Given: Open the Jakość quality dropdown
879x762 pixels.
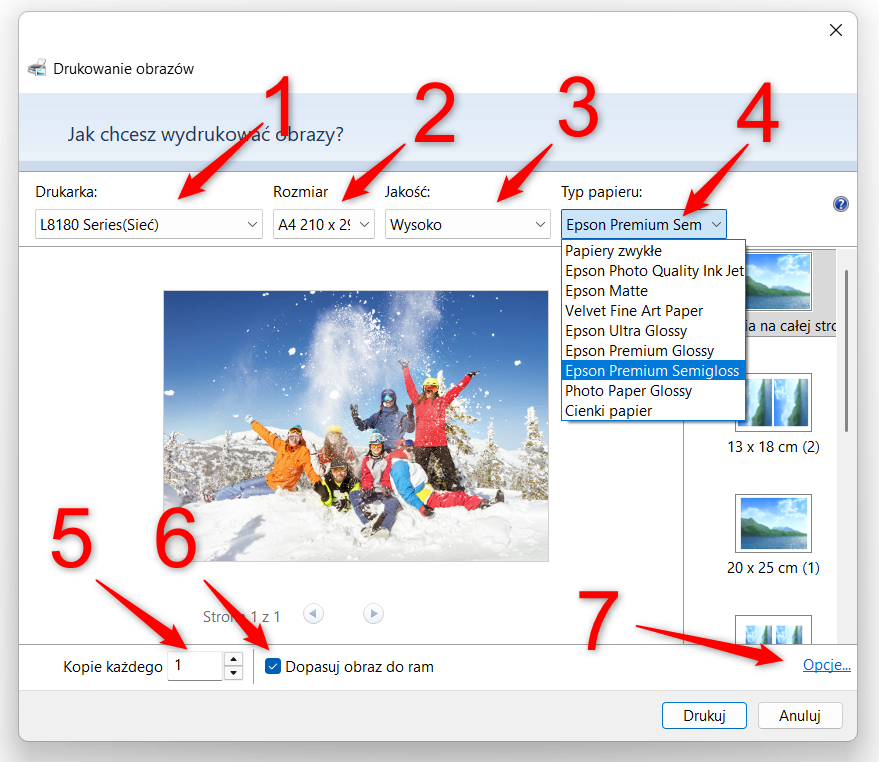Looking at the screenshot, I should pos(467,225).
